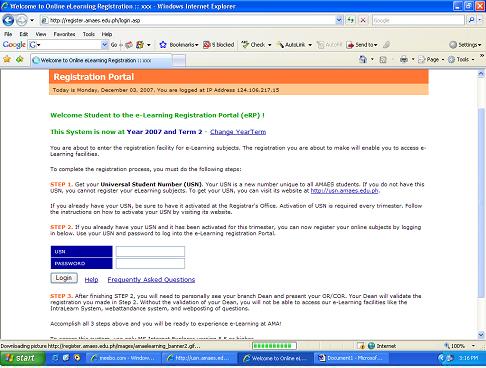Click the Windows Start button
The height and width of the screenshot is (368, 486).
pyautogui.click(x=22, y=358)
